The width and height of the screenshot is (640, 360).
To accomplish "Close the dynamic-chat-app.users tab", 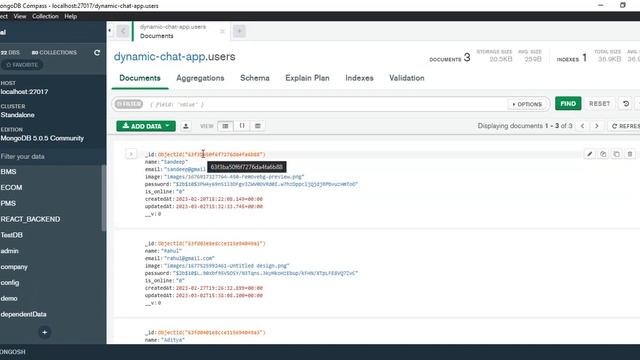I will pyautogui.click(x=222, y=31).
